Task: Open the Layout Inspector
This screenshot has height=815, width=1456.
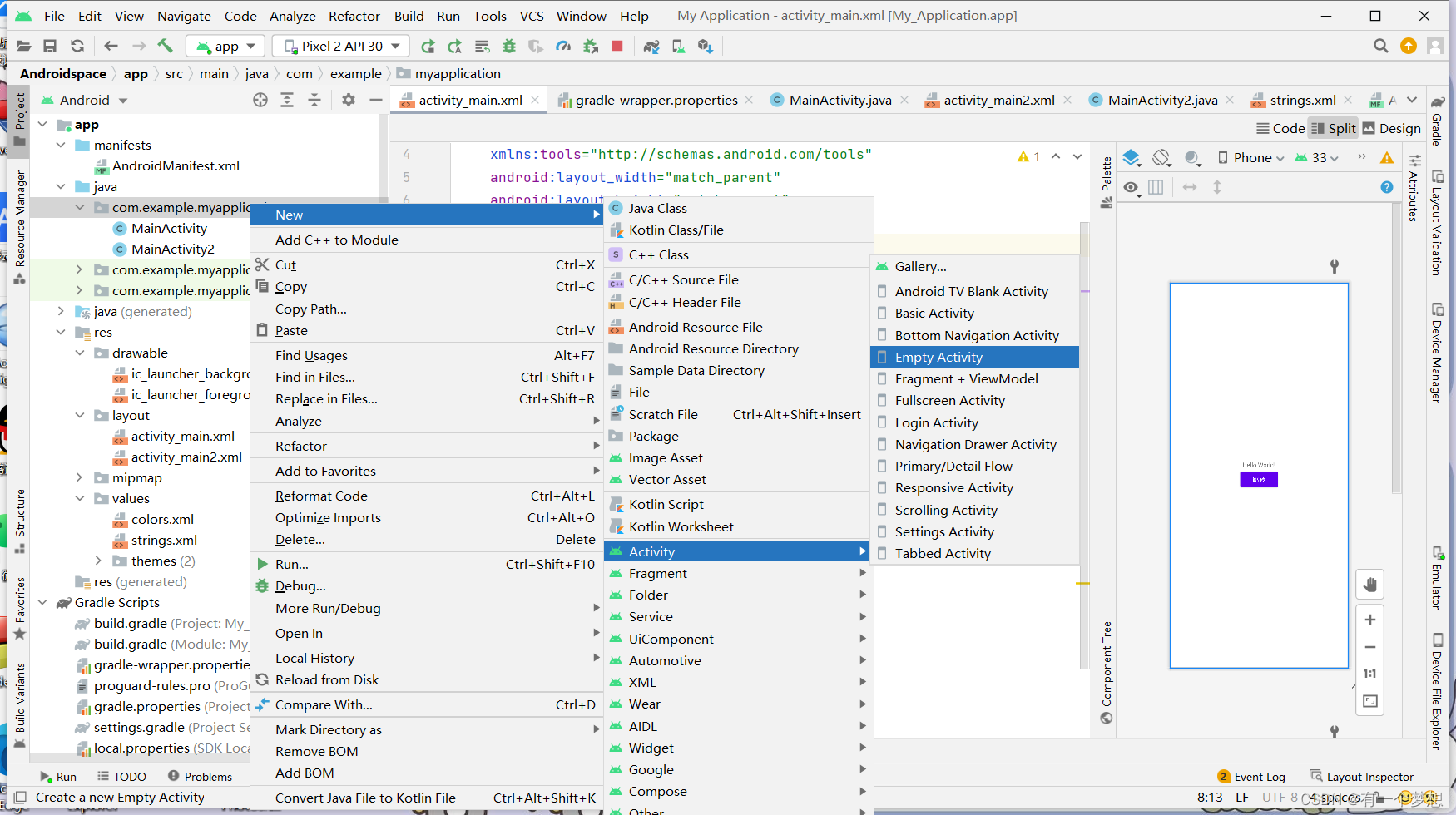Action: 1361,776
